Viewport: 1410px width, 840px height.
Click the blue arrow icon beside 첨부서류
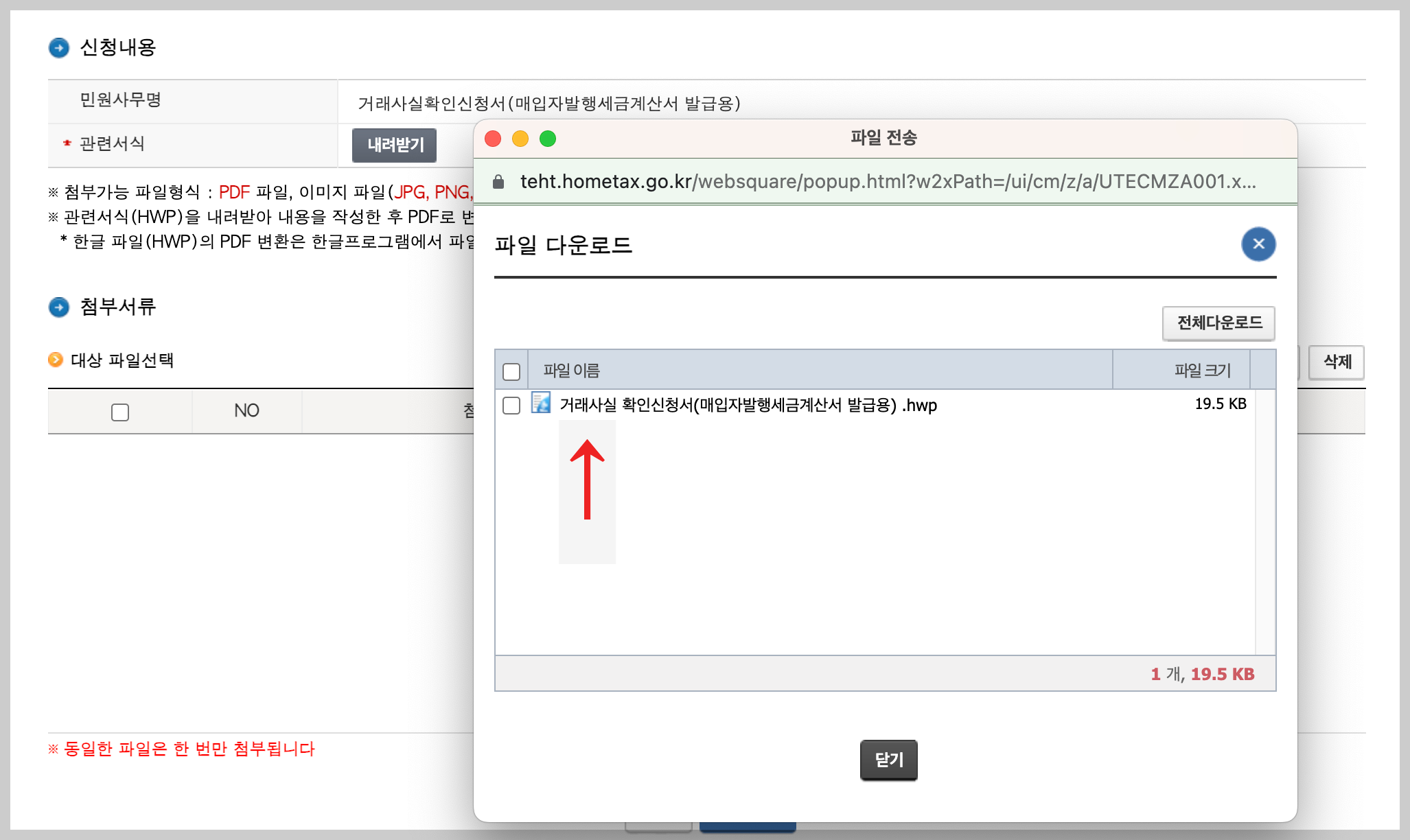coord(59,307)
